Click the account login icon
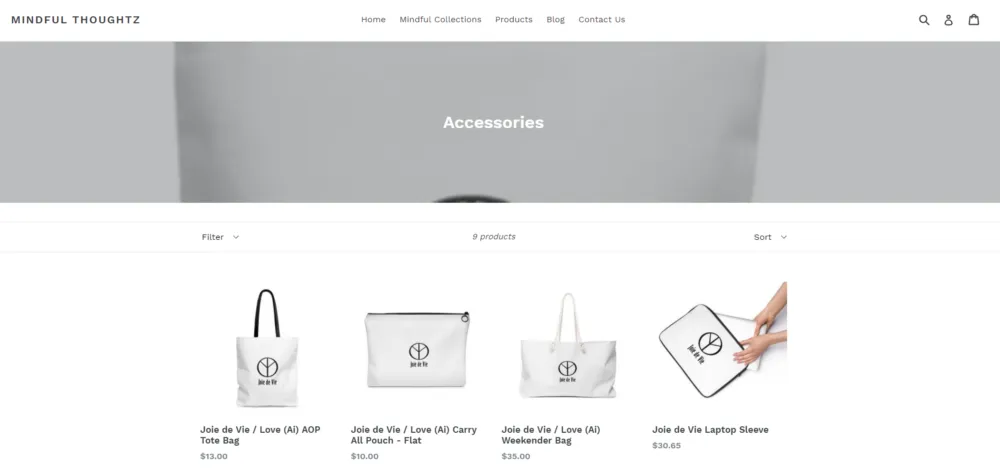Viewport: 1000px width, 475px height. [948, 20]
